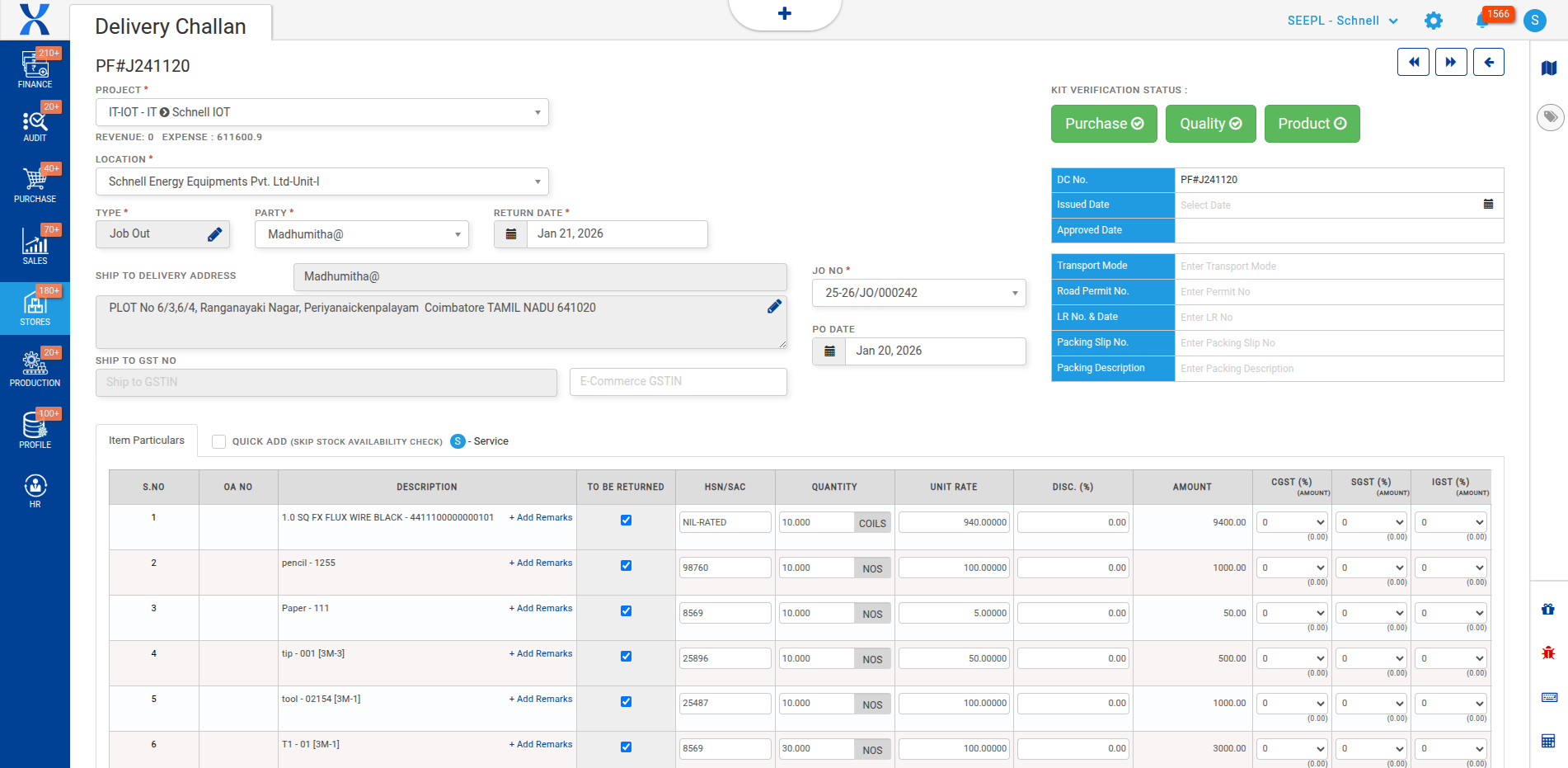
Task: Open the Finance module in sidebar
Action: click(35, 69)
